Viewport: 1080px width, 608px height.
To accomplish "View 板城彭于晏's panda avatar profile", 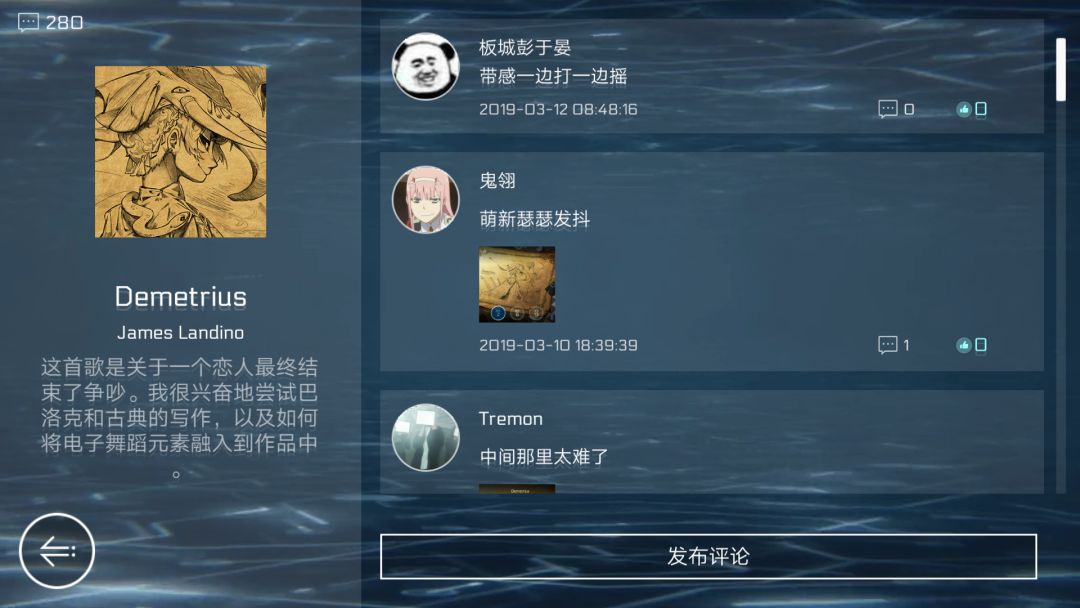I will coord(426,66).
